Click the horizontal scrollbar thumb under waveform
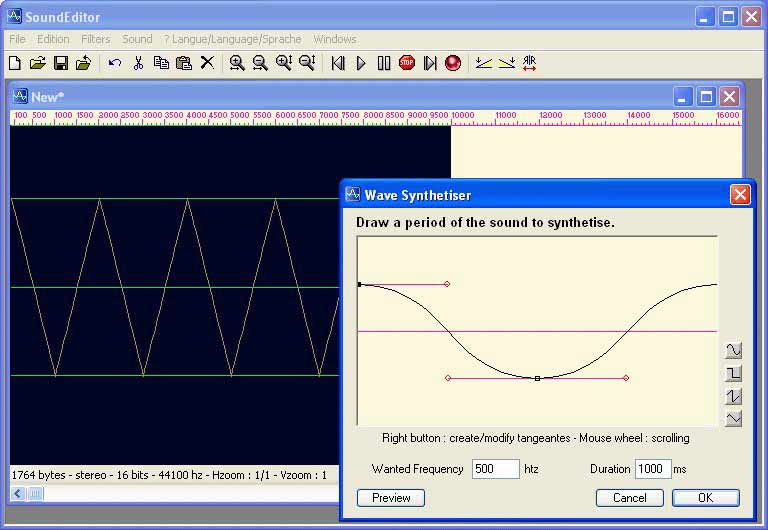 [x=36, y=493]
